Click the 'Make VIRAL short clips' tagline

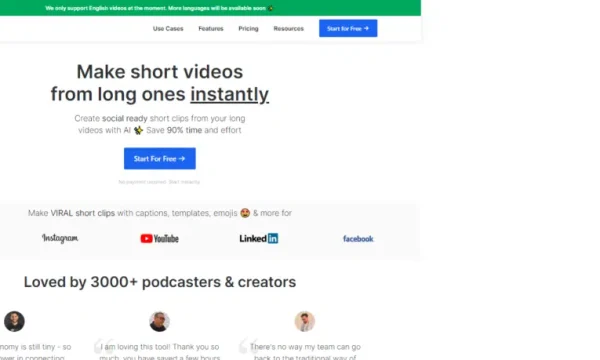point(160,213)
